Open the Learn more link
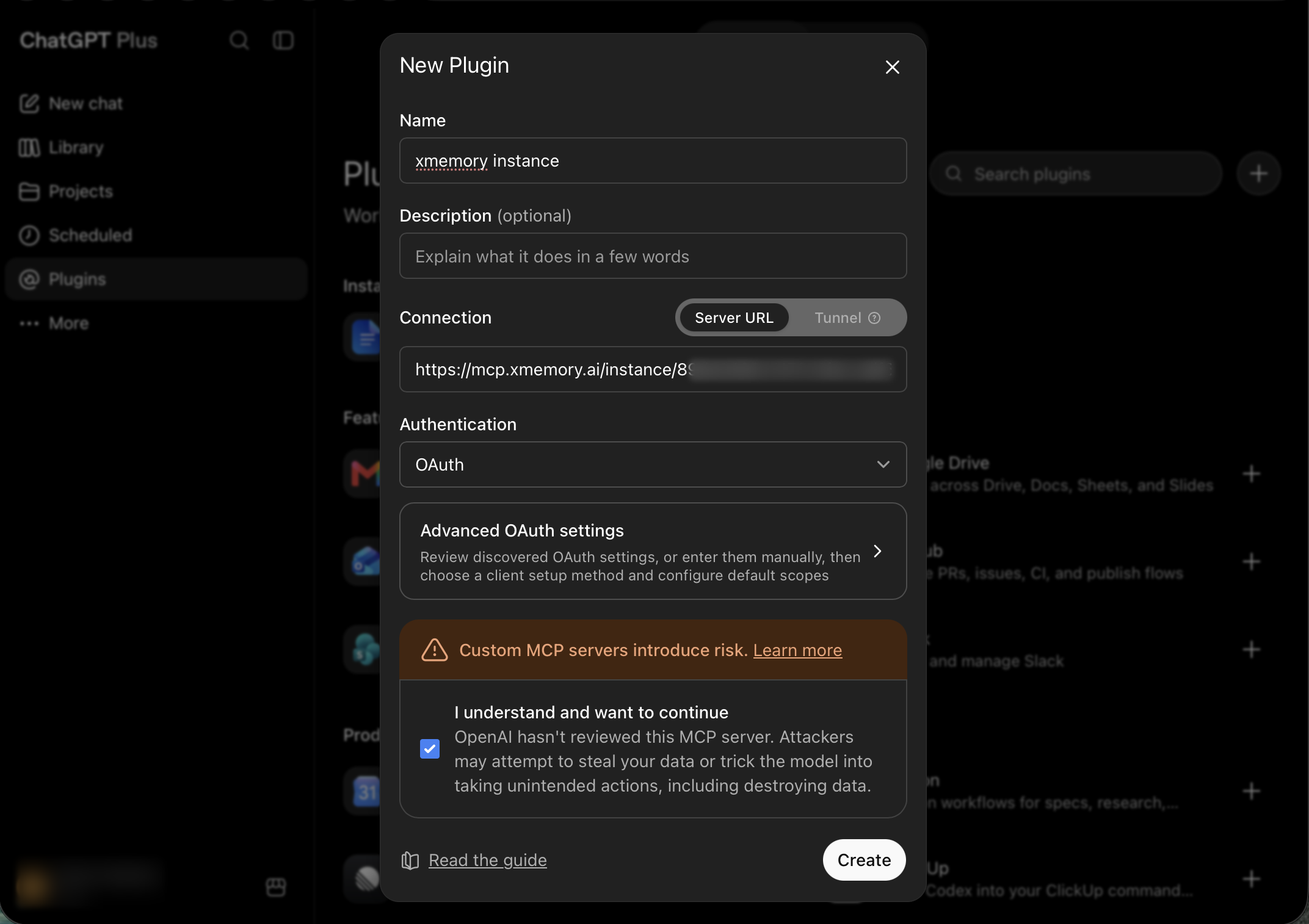1309x924 pixels. [x=797, y=650]
